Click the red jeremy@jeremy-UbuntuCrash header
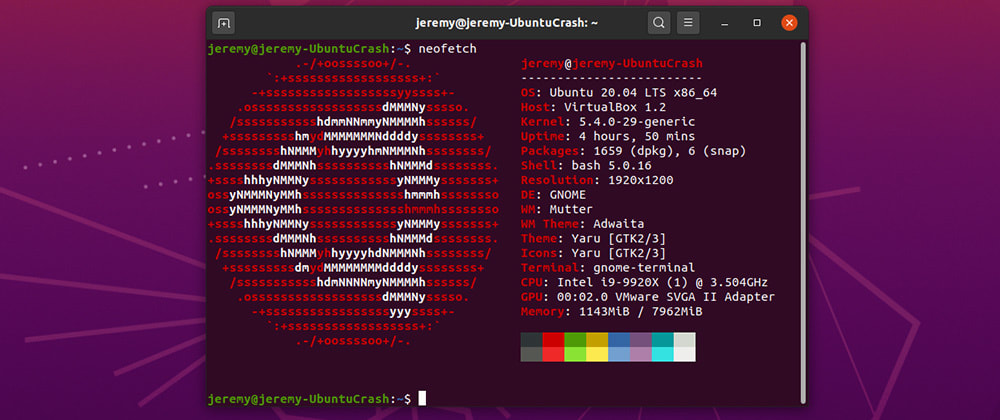Viewport: 1000px width, 420px height. [612, 64]
